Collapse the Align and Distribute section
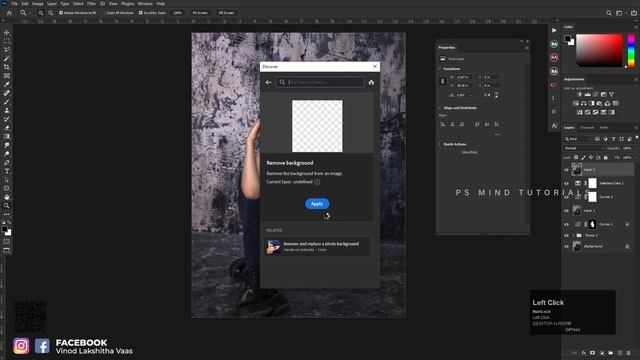Viewport: 640px width, 360px height. coord(440,108)
